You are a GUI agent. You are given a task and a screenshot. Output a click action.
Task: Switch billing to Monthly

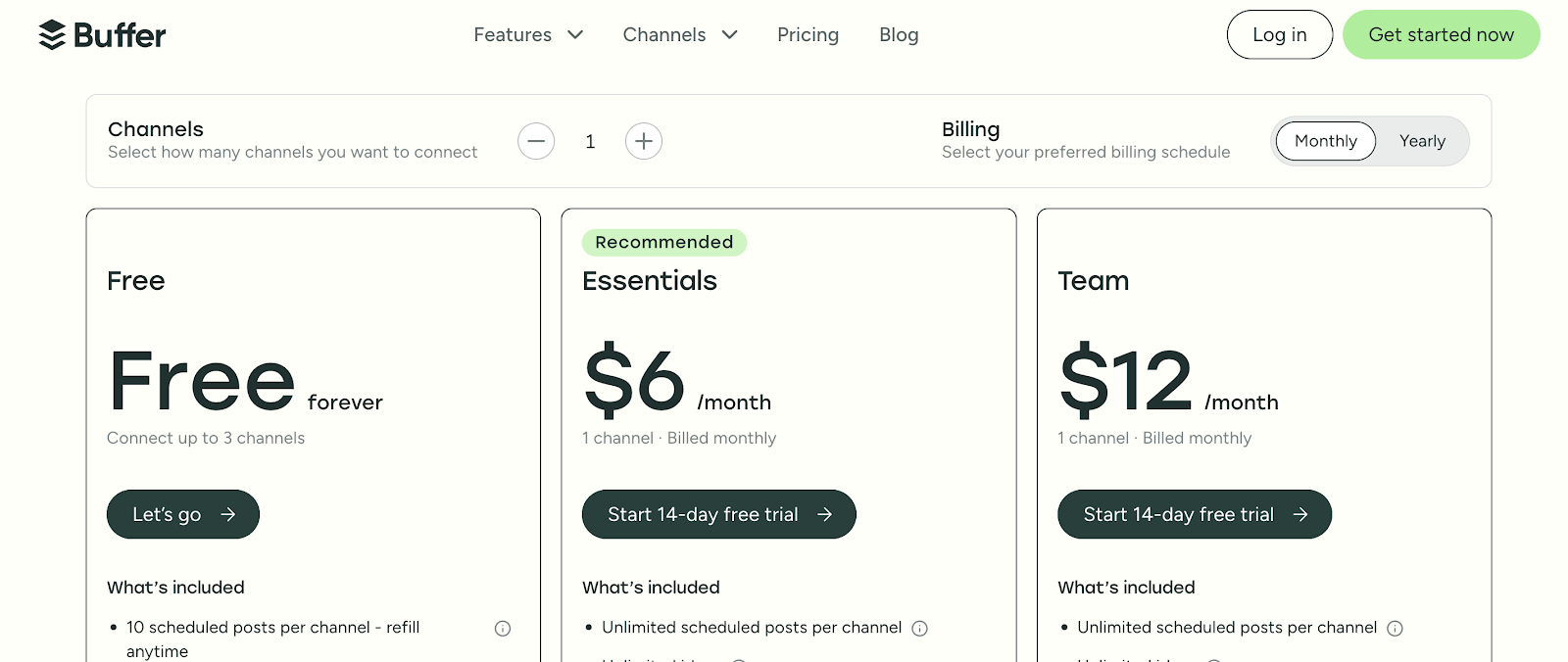click(x=1325, y=141)
